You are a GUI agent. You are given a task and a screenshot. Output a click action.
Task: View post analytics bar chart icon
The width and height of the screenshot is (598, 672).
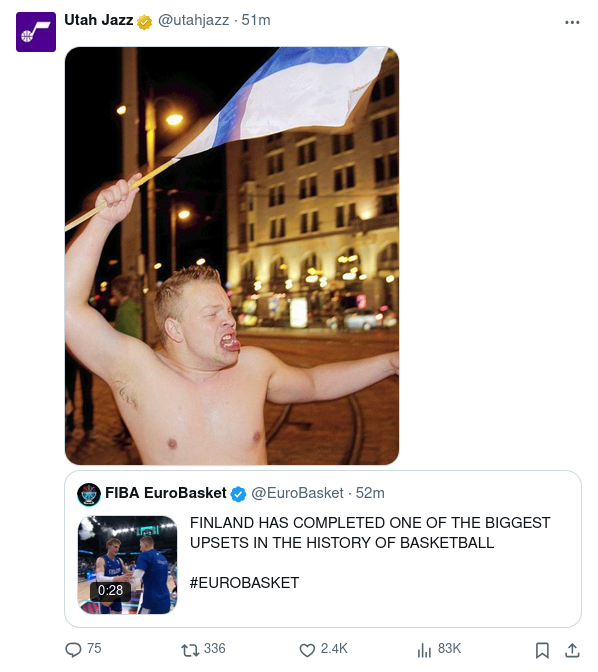point(424,650)
